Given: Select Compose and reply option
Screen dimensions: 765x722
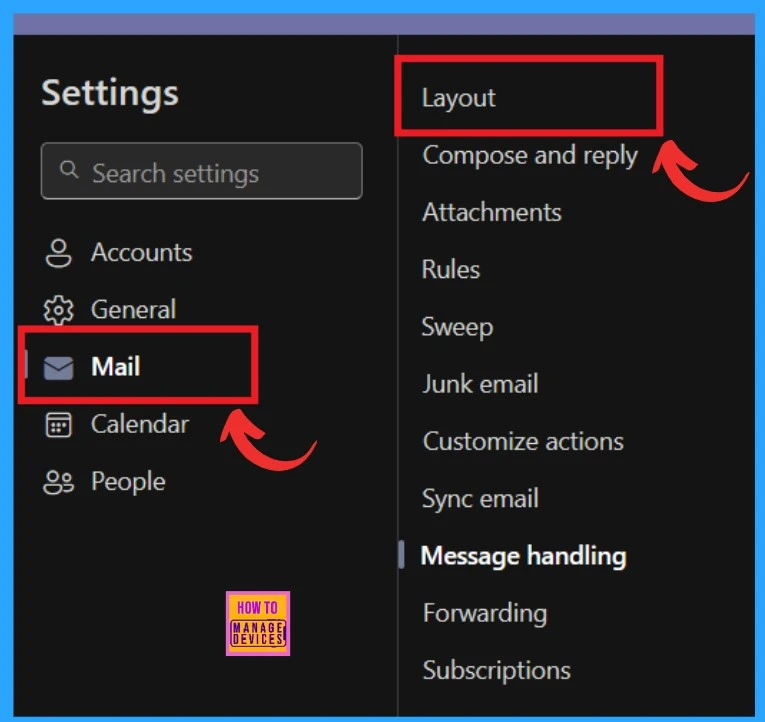Looking at the screenshot, I should (x=530, y=155).
